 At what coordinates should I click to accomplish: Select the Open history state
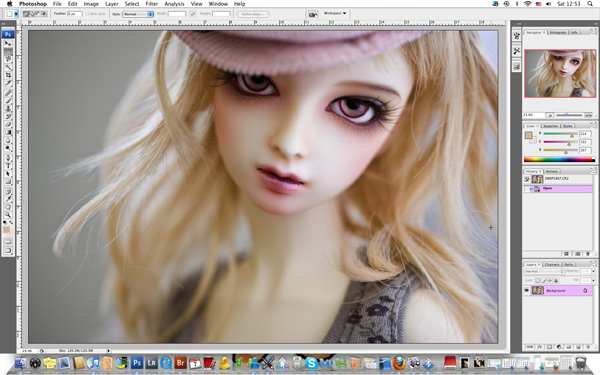coord(558,189)
